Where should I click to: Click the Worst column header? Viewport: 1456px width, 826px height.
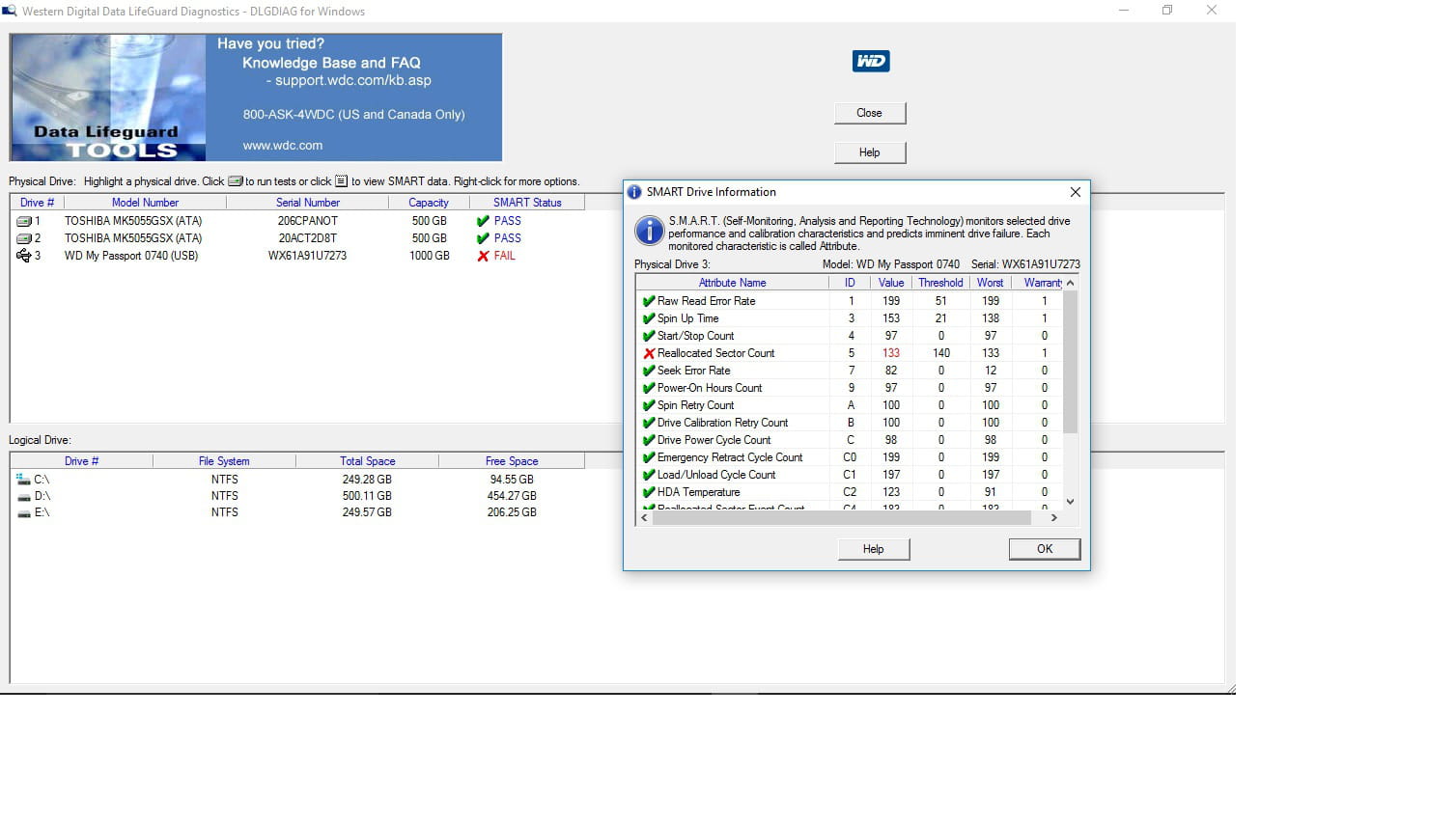(x=991, y=283)
